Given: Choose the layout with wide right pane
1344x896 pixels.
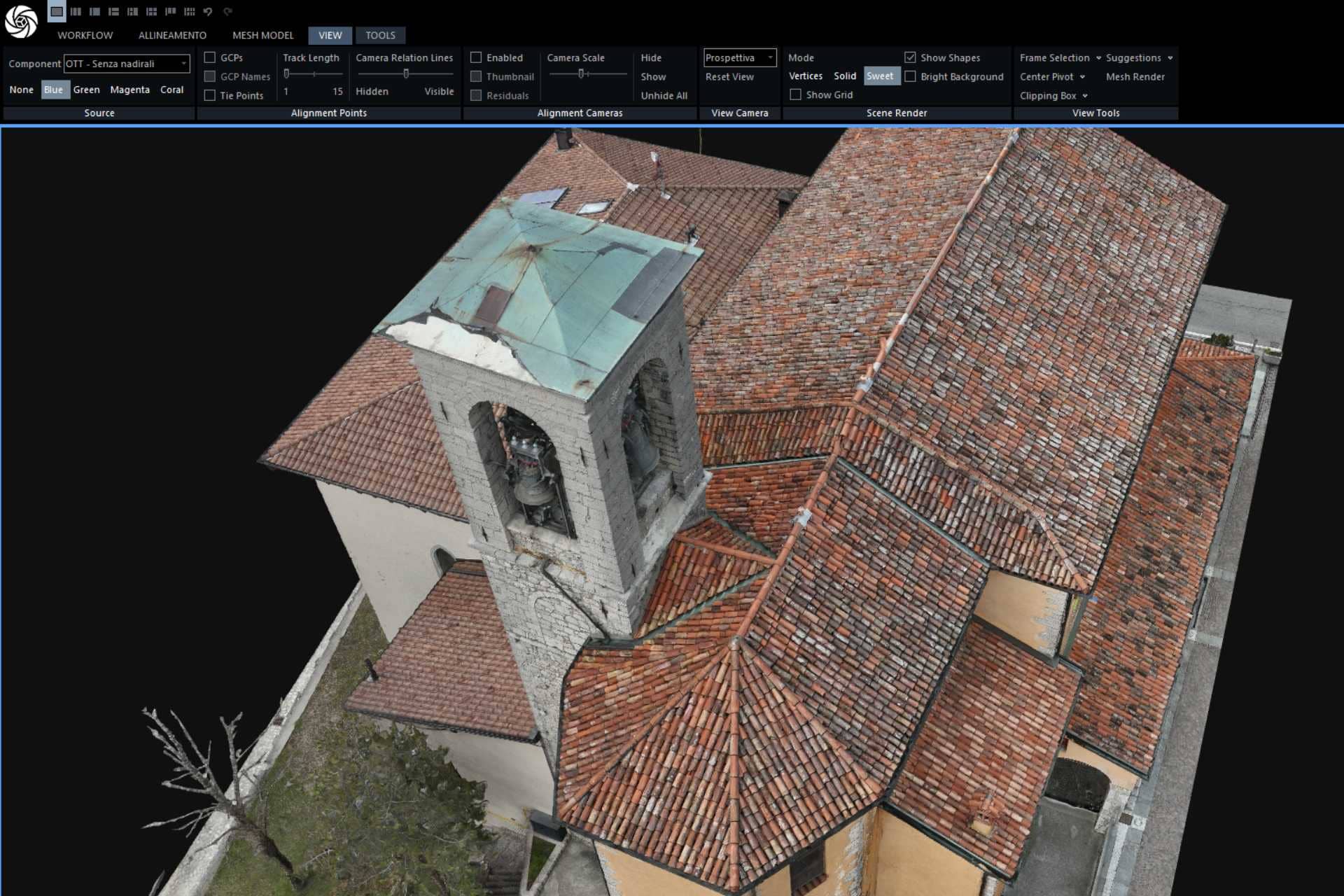Looking at the screenshot, I should tap(94, 11).
